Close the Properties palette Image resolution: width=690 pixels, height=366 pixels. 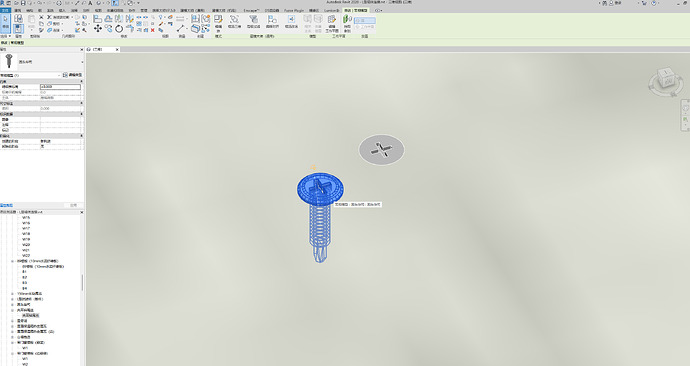pos(81,50)
